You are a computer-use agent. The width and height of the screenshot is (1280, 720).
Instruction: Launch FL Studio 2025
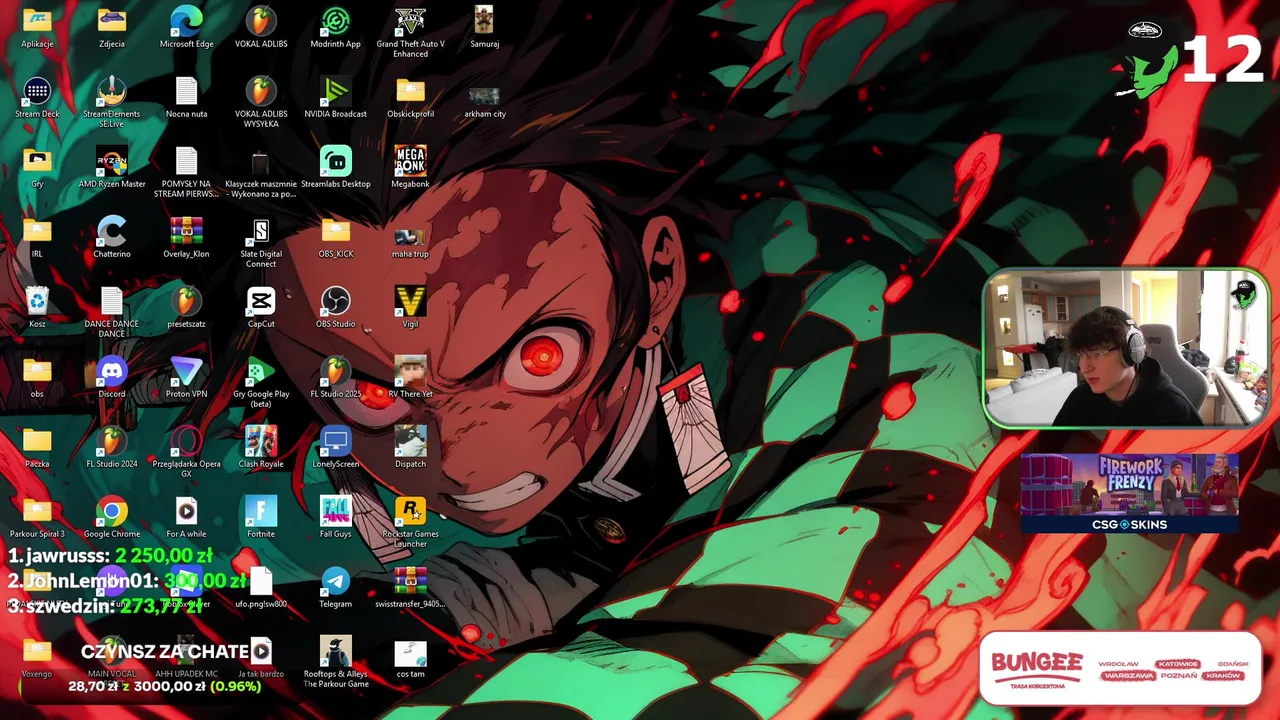pyautogui.click(x=336, y=378)
